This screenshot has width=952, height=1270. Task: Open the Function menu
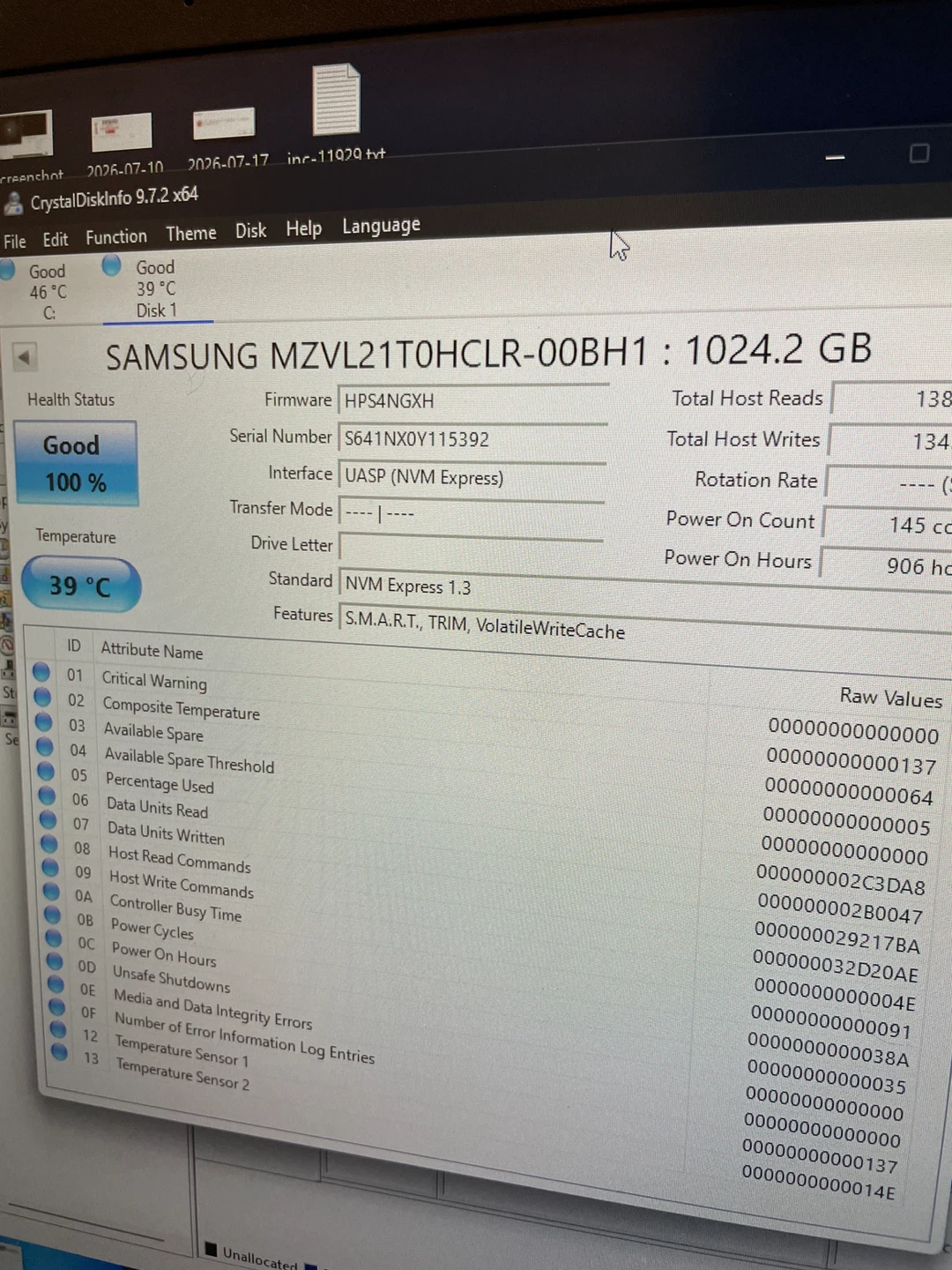coord(115,236)
